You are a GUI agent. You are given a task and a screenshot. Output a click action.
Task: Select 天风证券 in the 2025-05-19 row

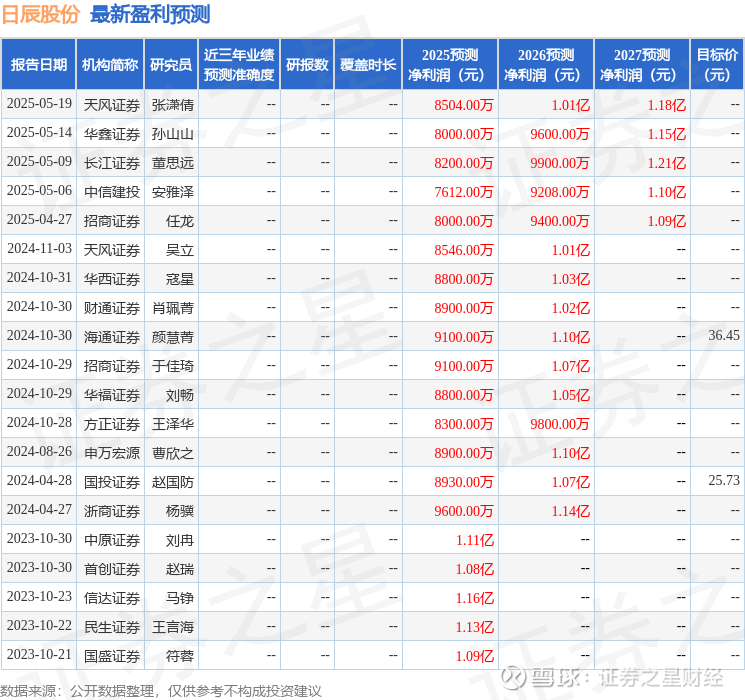[112, 105]
